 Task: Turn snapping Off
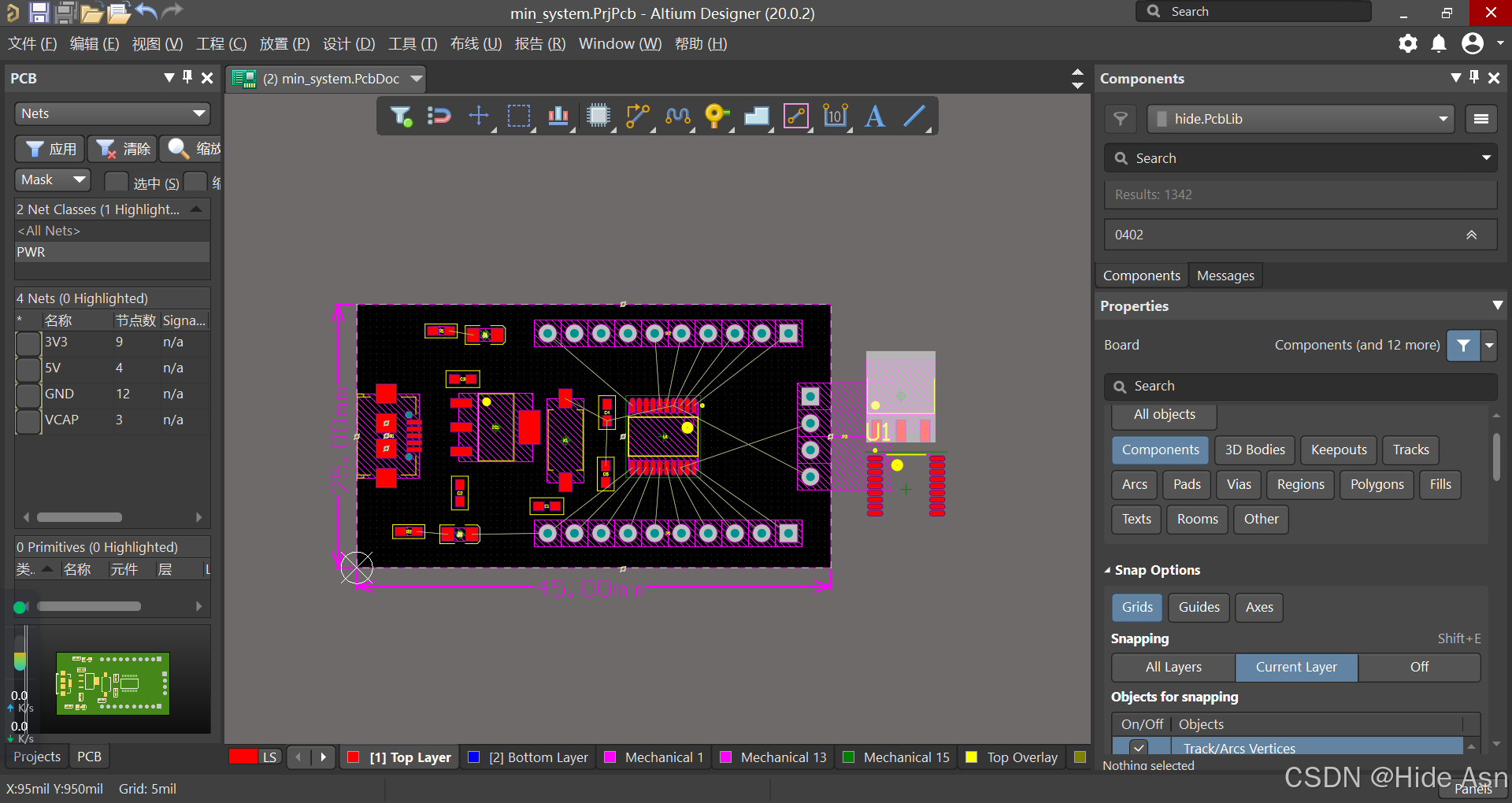[1419, 667]
